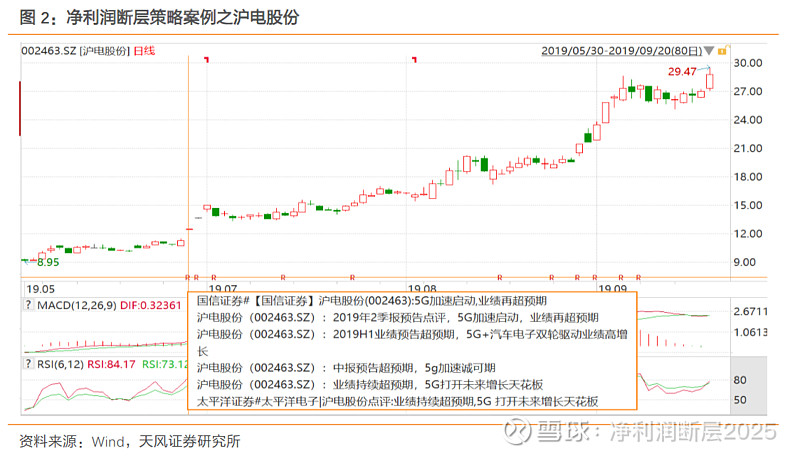Image resolution: width=800 pixels, height=456 pixels.
Task: Open the RSI indicator question mark help
Action: (x=29, y=364)
